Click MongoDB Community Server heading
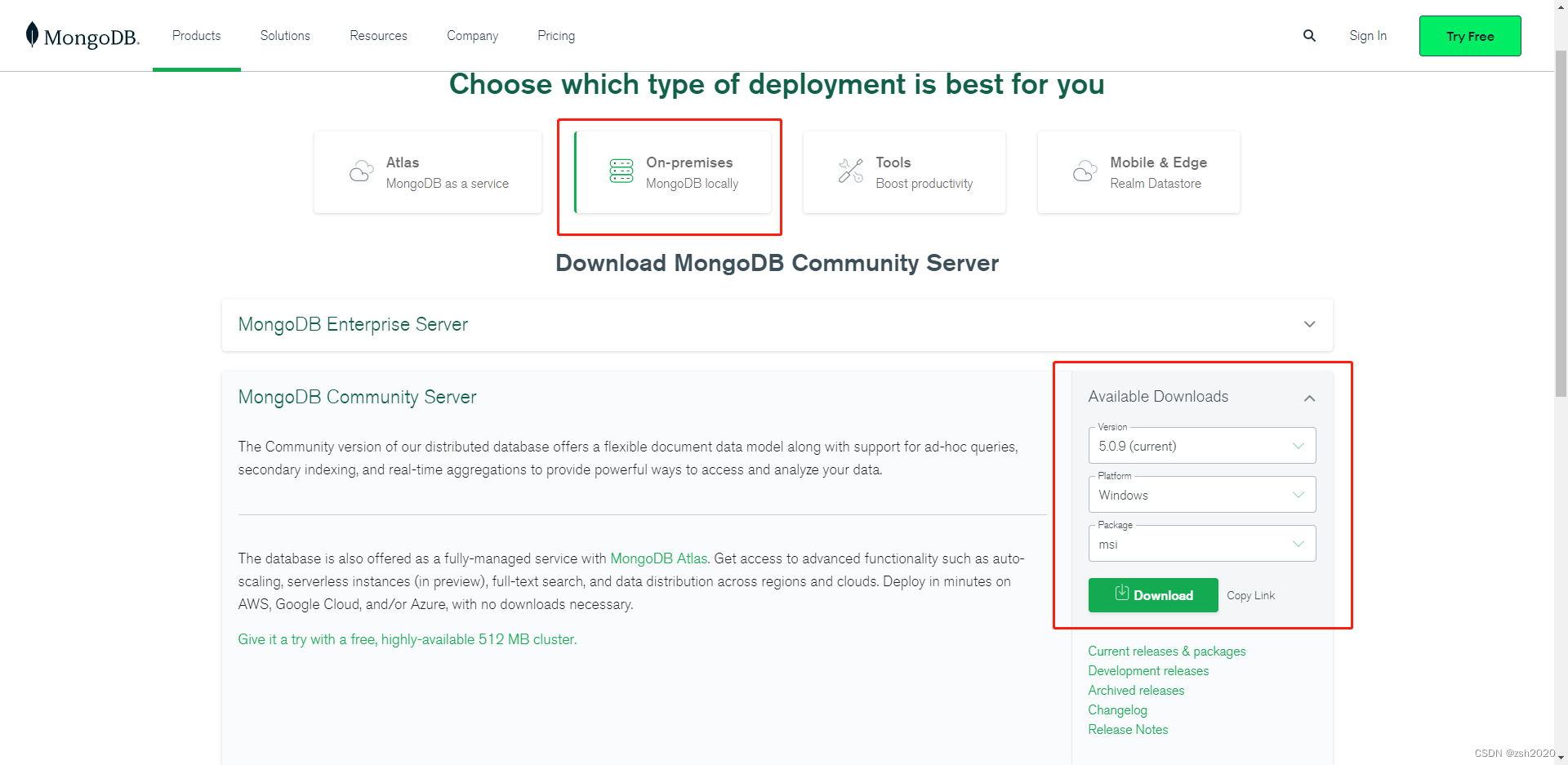 point(357,397)
